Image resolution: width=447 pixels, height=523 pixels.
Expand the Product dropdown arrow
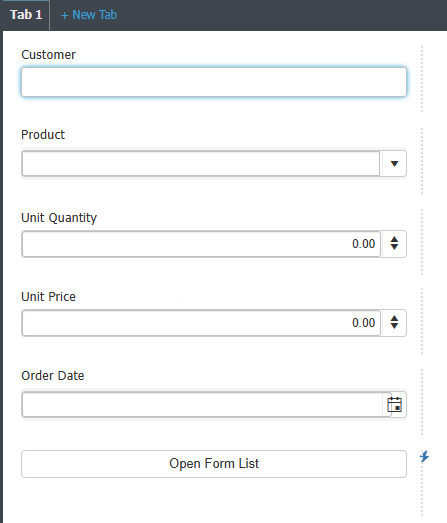pyautogui.click(x=394, y=163)
